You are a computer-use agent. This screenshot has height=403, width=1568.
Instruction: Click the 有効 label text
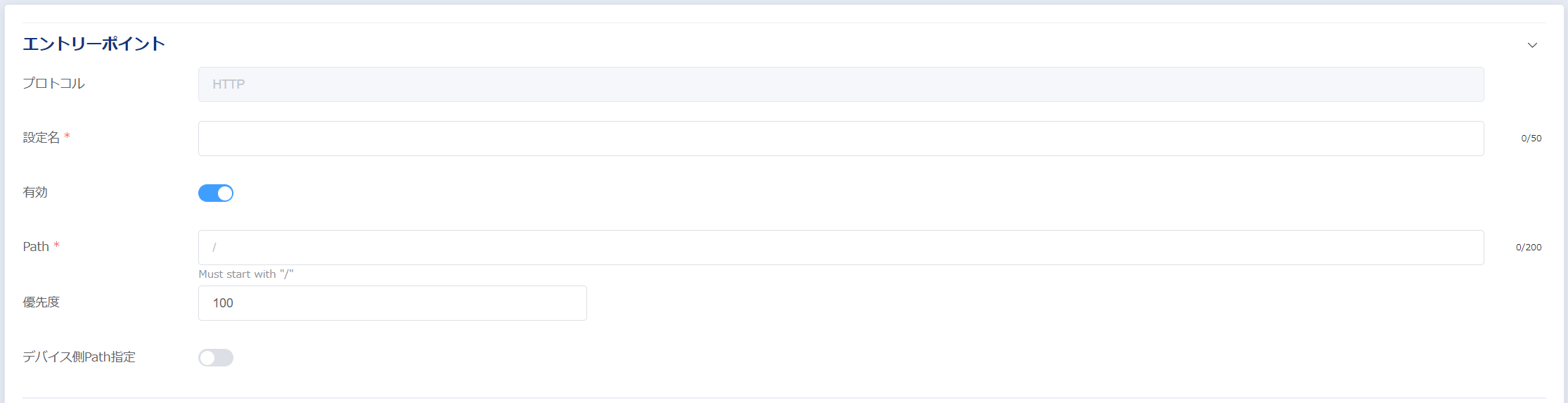click(35, 192)
